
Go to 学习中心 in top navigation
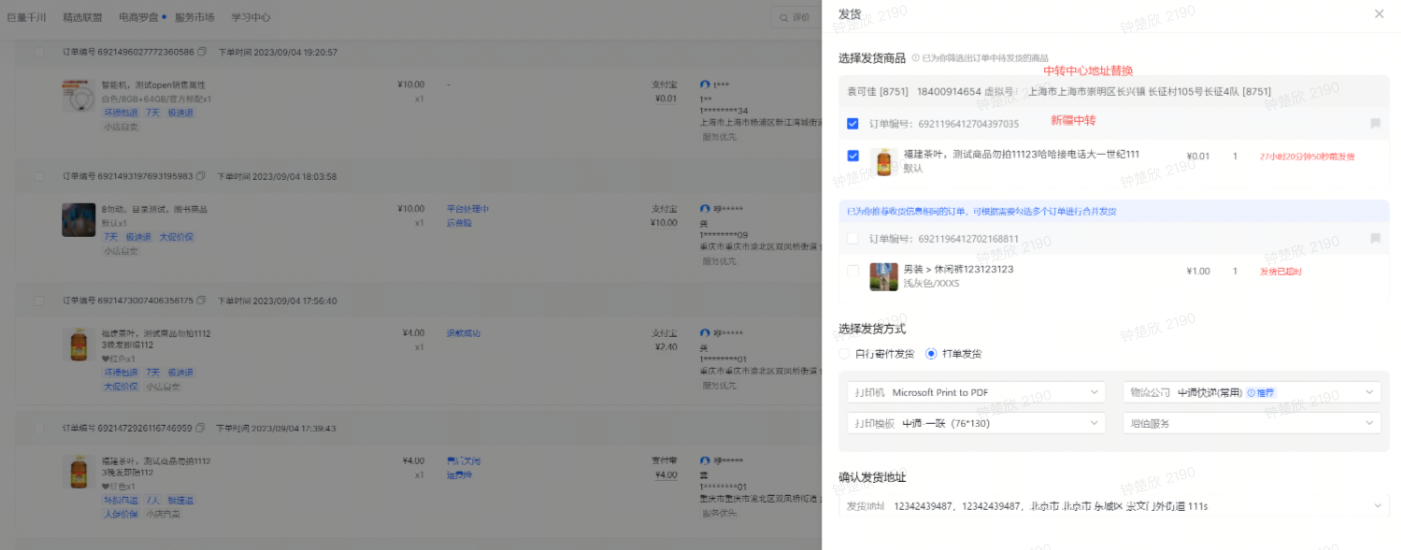(x=251, y=17)
